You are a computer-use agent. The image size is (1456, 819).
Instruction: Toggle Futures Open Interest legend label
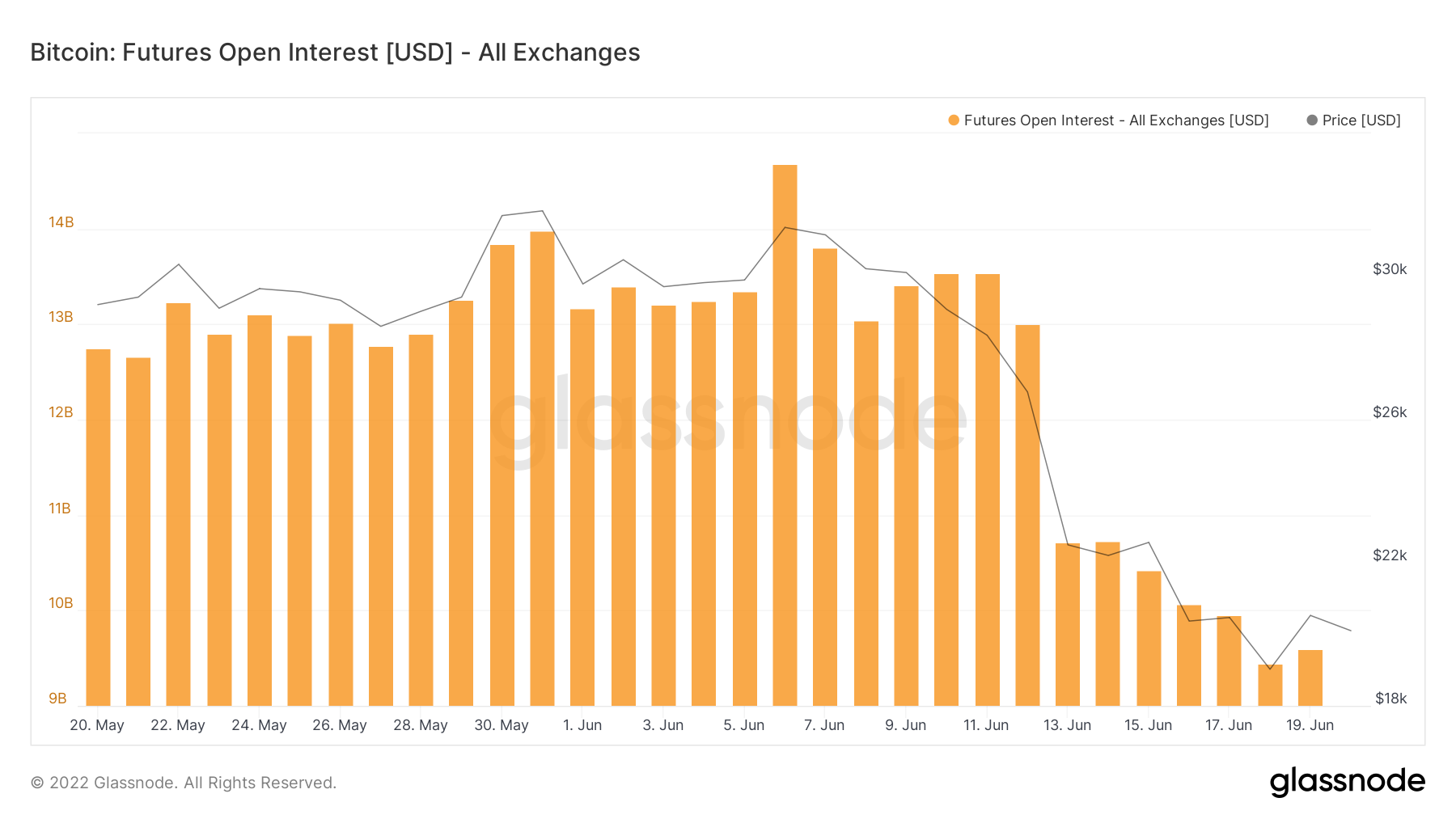(1115, 120)
